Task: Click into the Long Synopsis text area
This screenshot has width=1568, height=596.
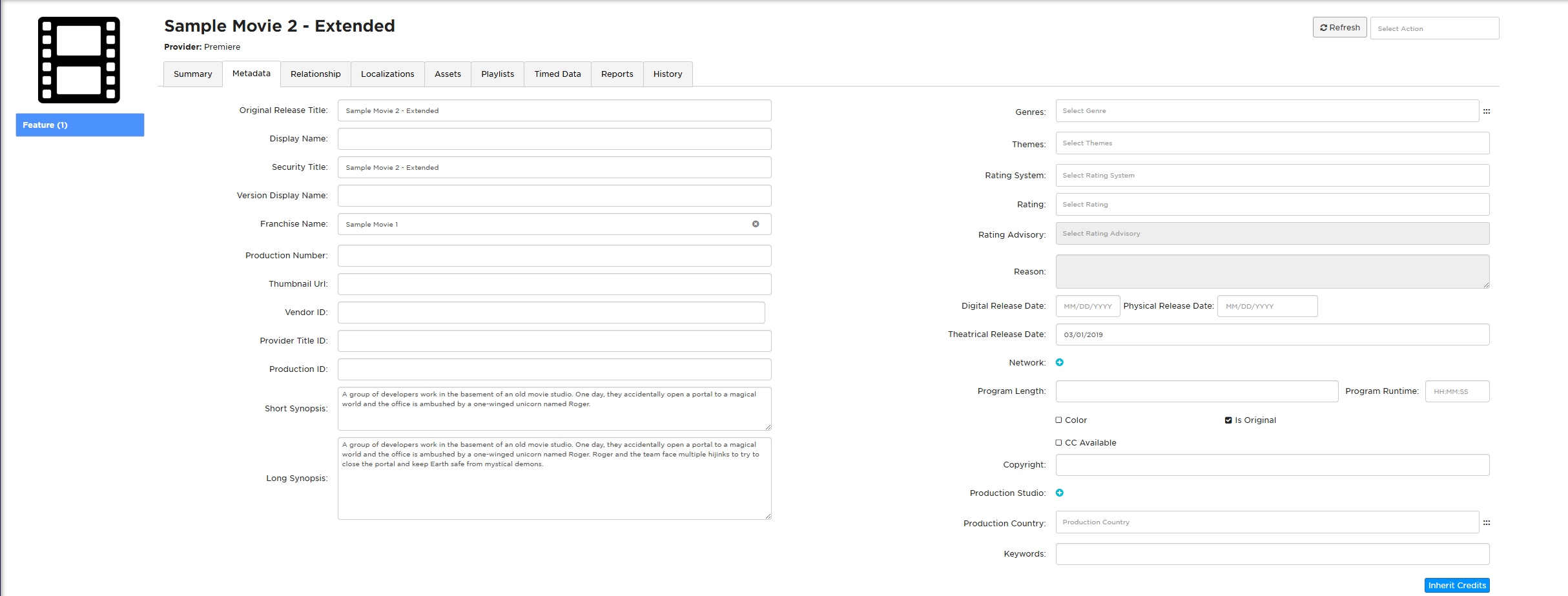Action: [x=554, y=478]
